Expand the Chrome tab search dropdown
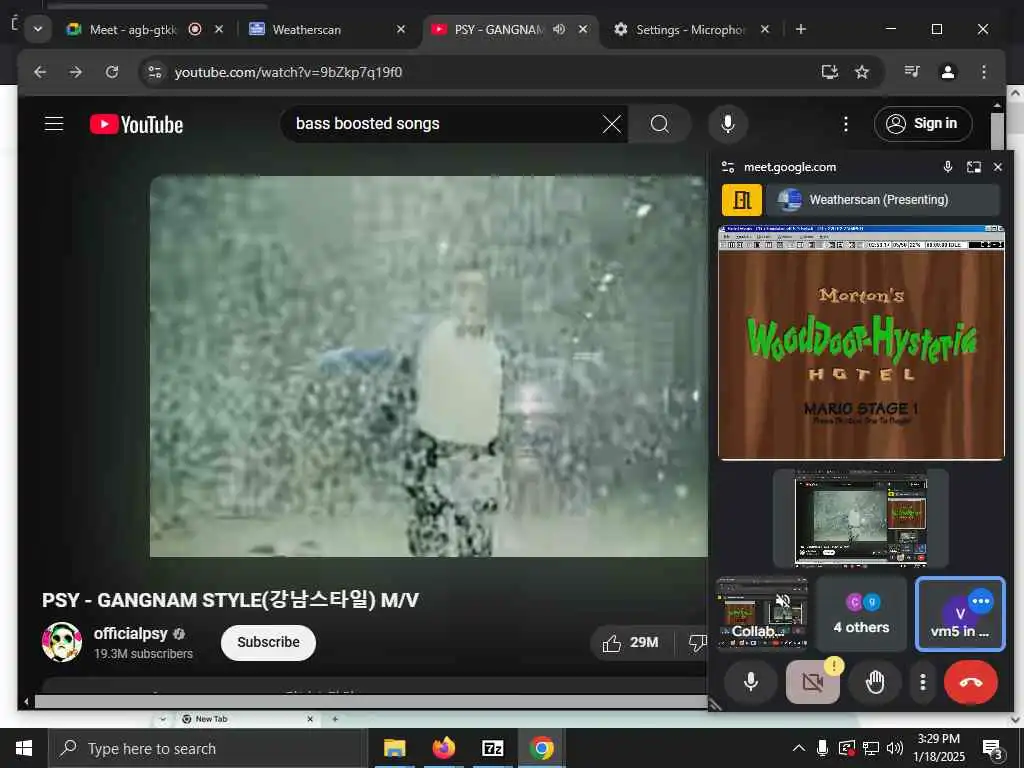The height and width of the screenshot is (768, 1024). coord(38,29)
